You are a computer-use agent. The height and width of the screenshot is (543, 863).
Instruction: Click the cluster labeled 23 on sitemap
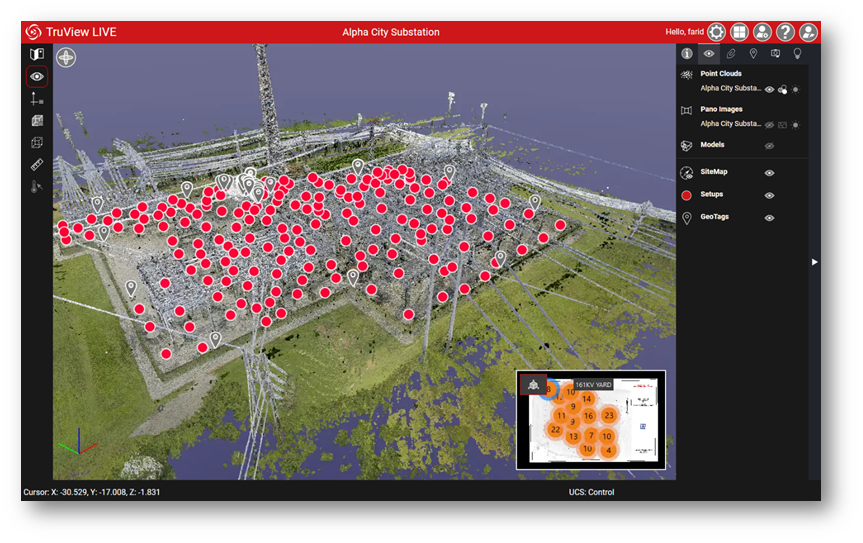[608, 415]
